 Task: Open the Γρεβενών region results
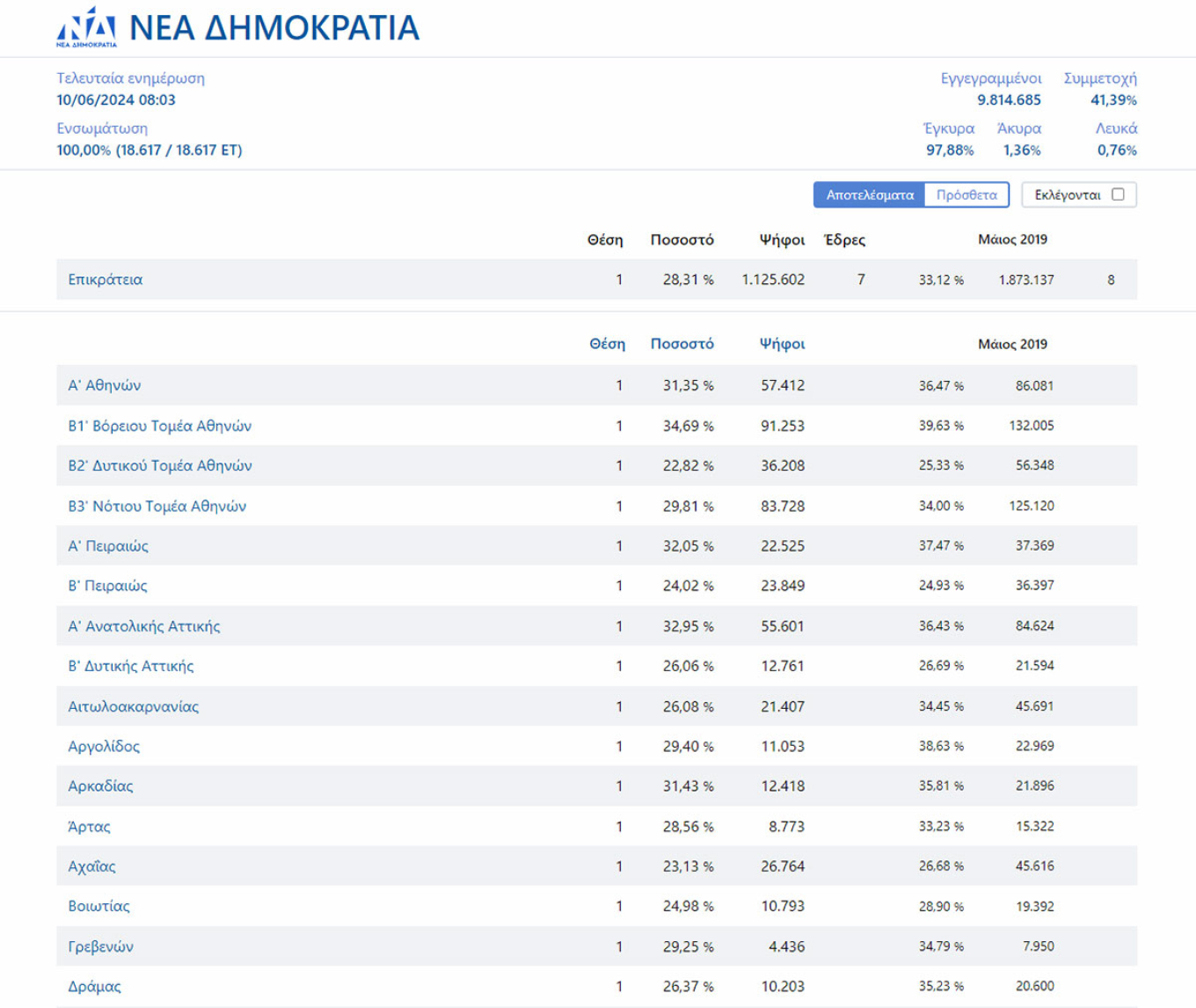pyautogui.click(x=101, y=946)
